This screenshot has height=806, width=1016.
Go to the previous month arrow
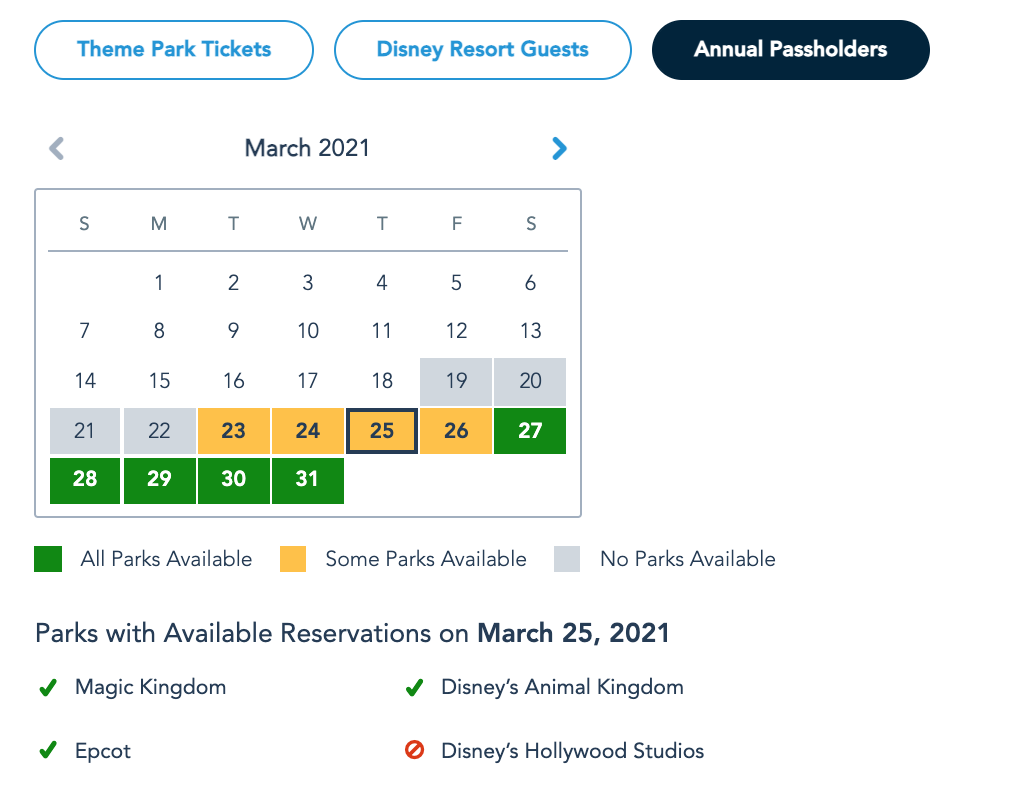click(x=57, y=149)
